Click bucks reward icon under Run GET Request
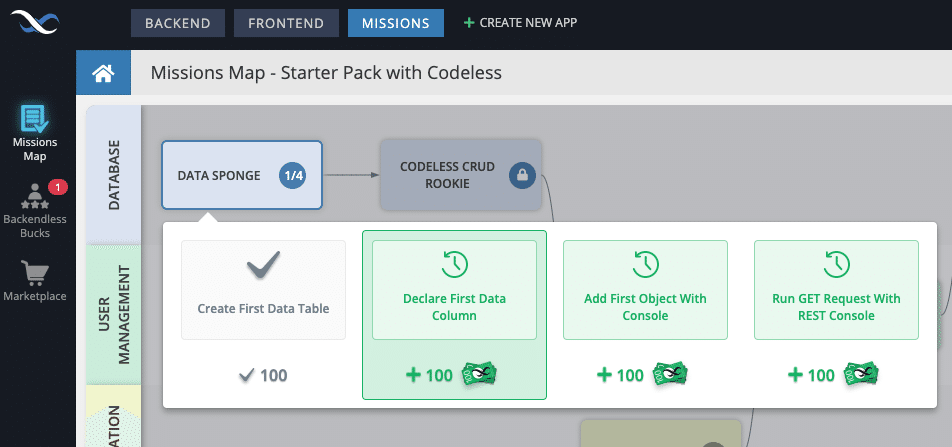 click(x=861, y=374)
